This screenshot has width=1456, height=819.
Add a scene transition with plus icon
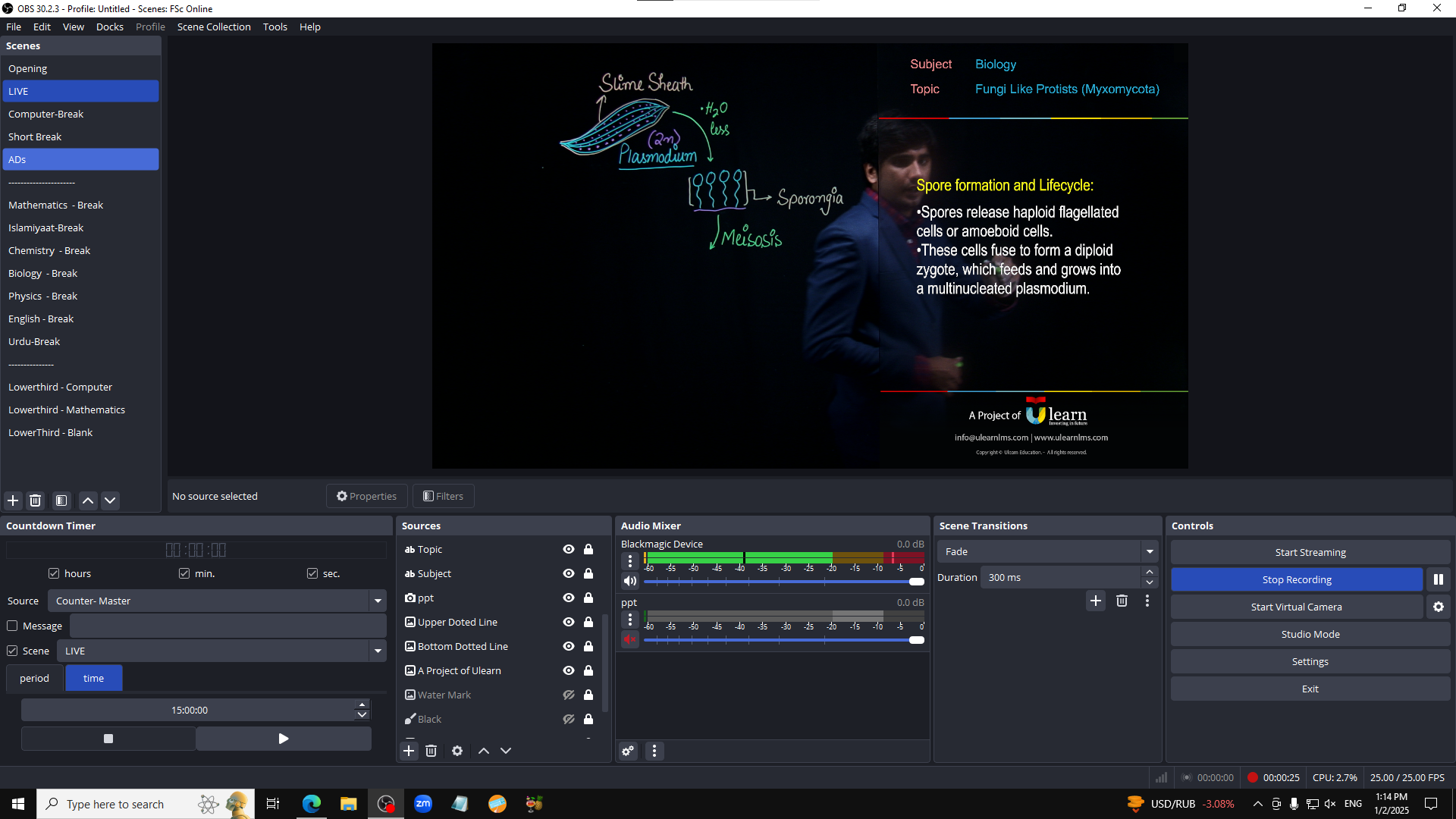click(1096, 601)
